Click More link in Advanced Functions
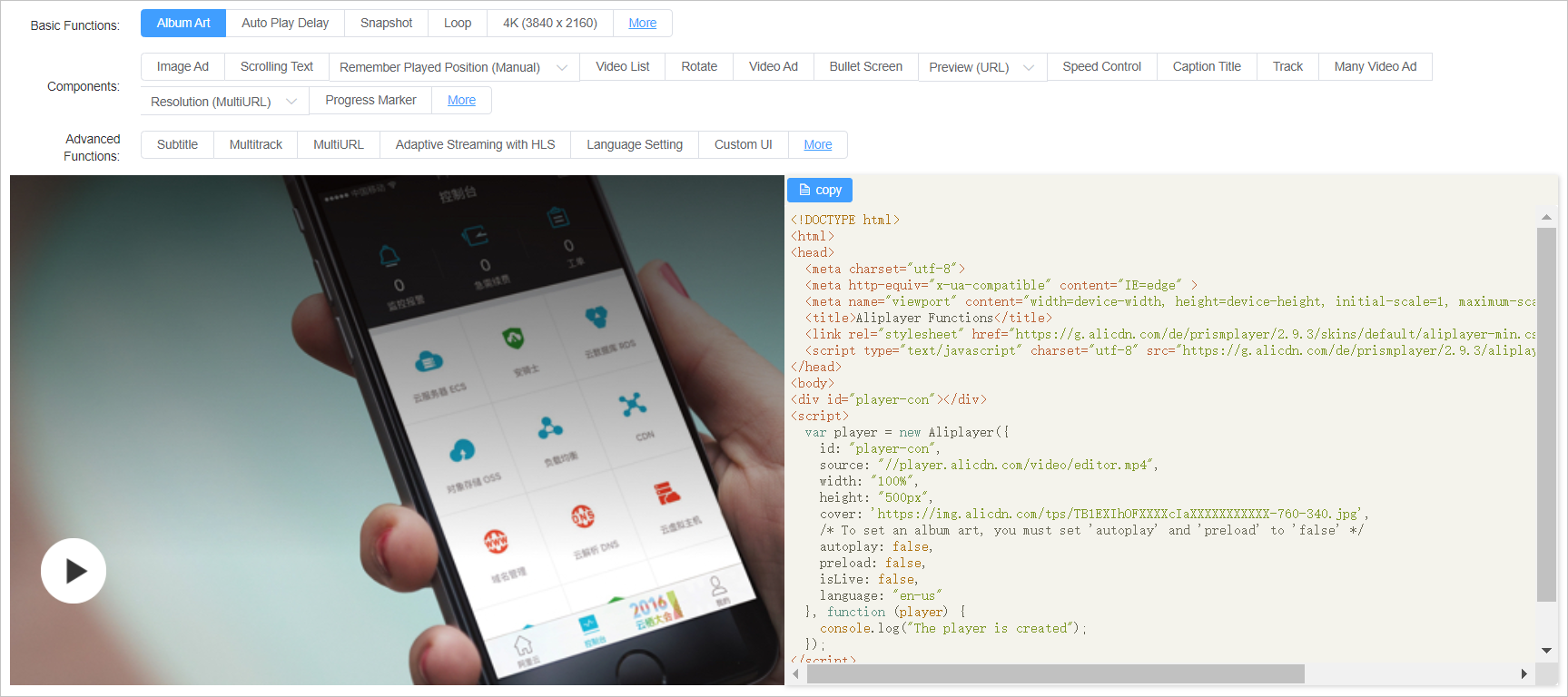Image resolution: width=1568 pixels, height=697 pixels. tap(817, 145)
